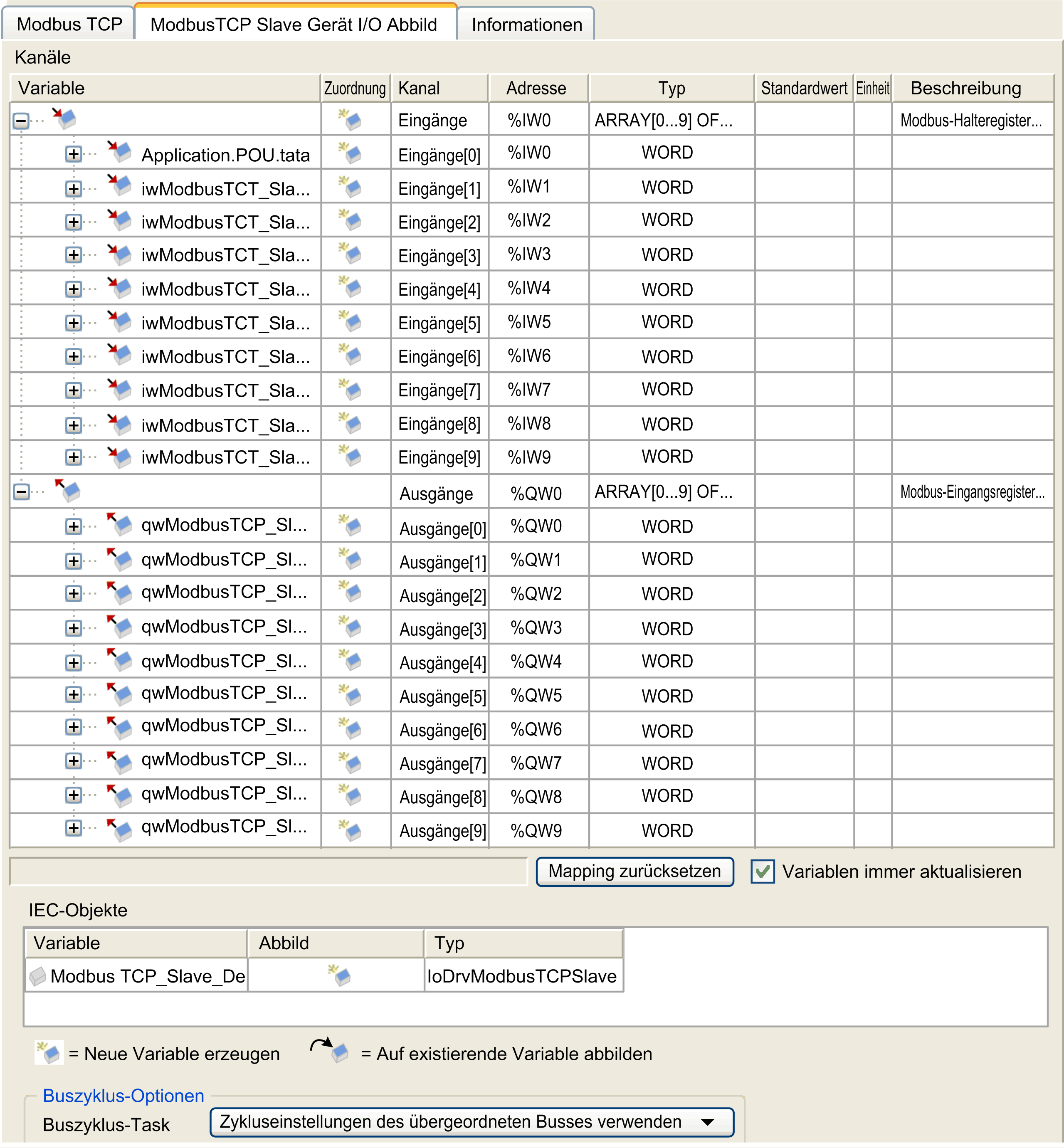Image resolution: width=1064 pixels, height=1148 pixels.
Task: Expand the Application.POU.tata tree node
Action: click(73, 154)
